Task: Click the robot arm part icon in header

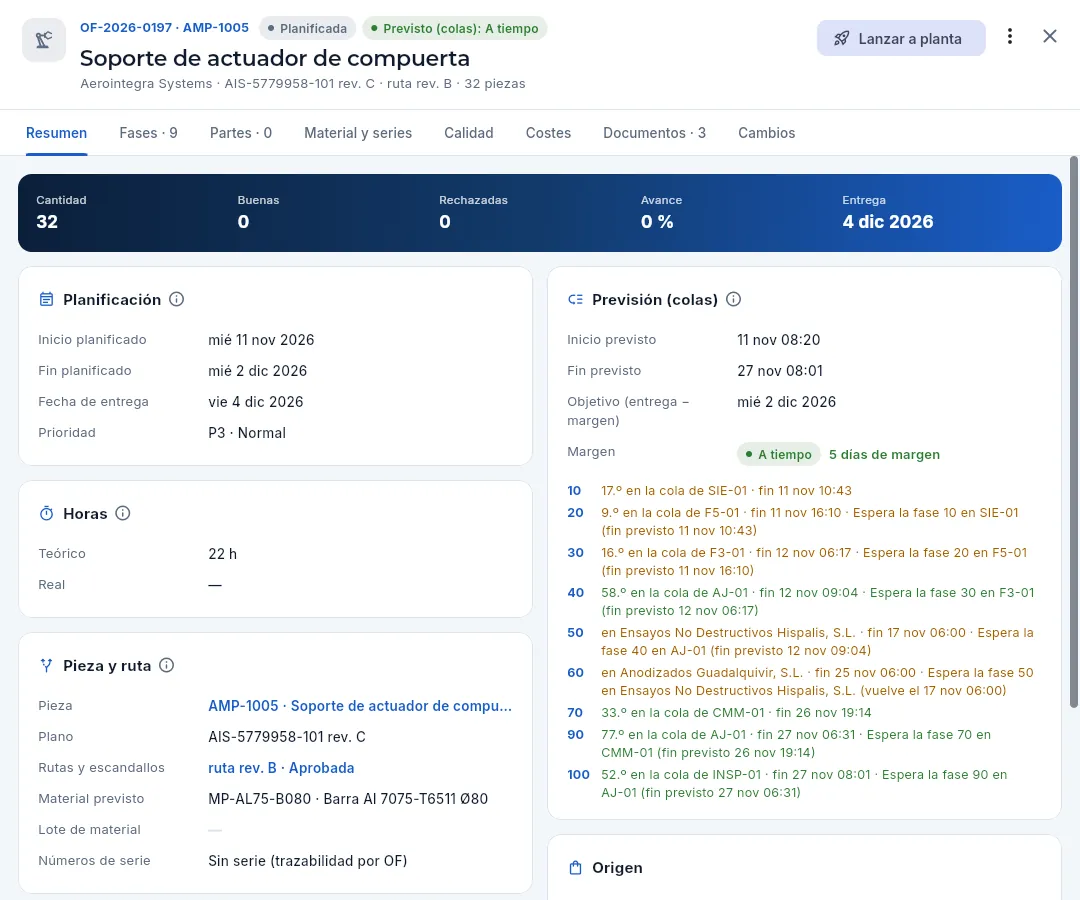Action: click(x=44, y=40)
